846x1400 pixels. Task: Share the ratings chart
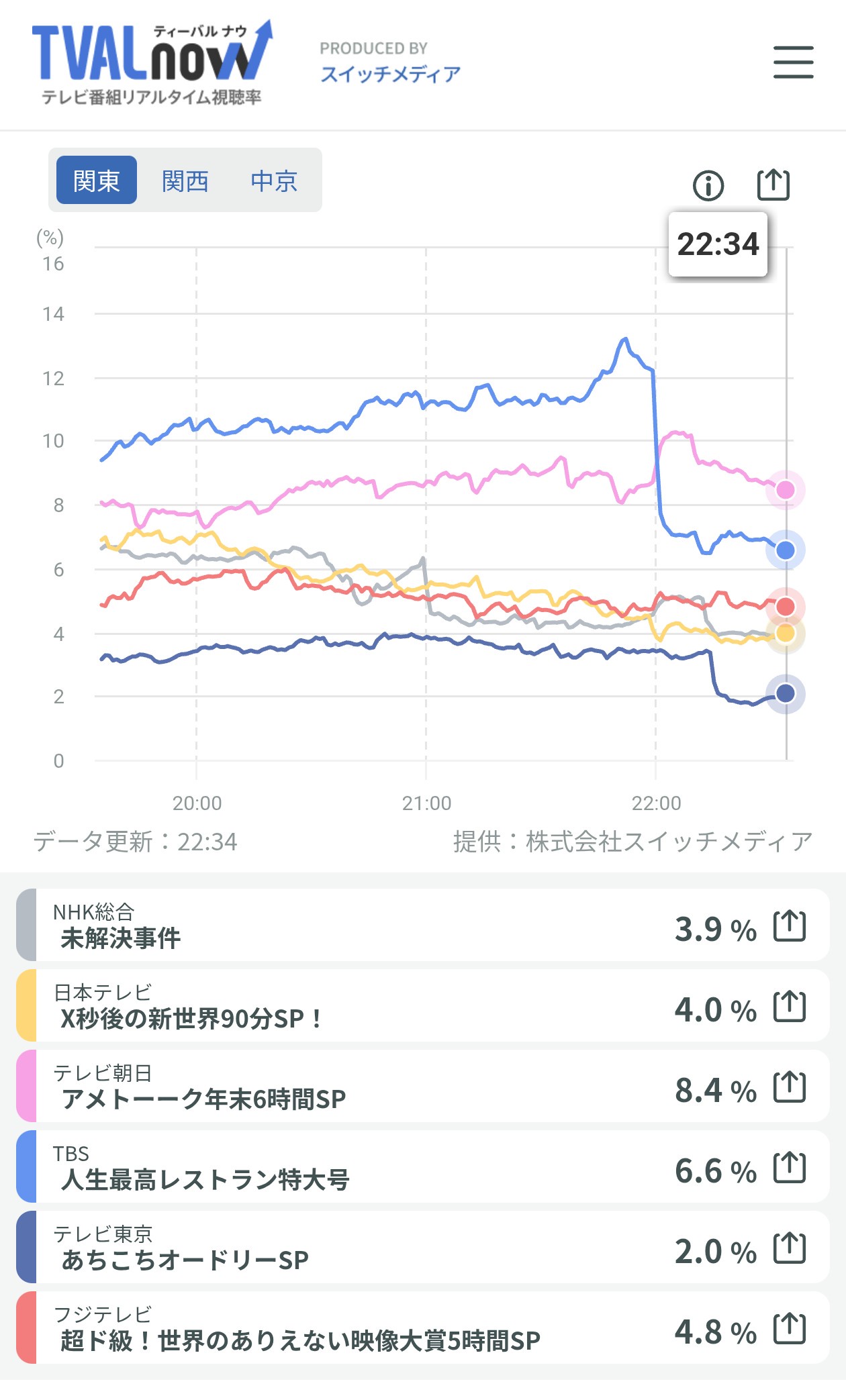[773, 185]
